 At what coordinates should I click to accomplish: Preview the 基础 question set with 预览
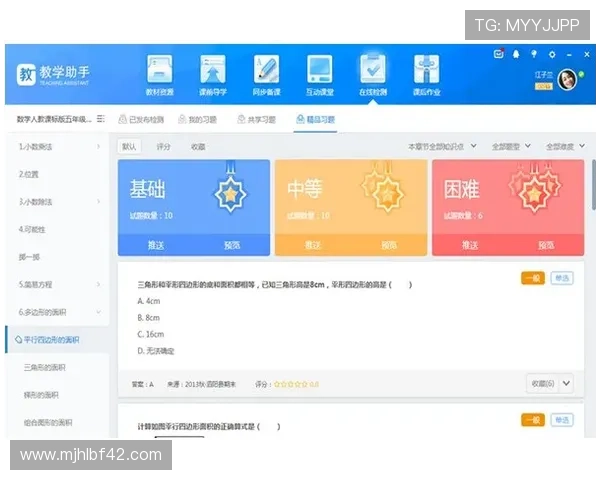click(232, 245)
